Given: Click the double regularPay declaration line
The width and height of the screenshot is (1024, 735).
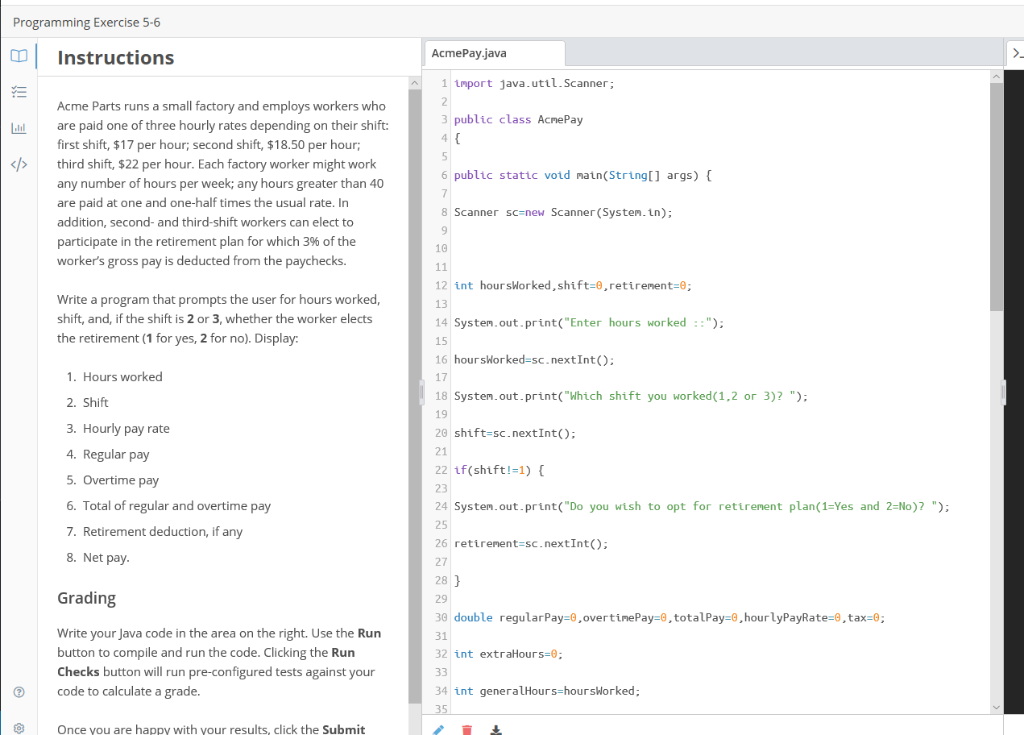Looking at the screenshot, I should [x=669, y=617].
